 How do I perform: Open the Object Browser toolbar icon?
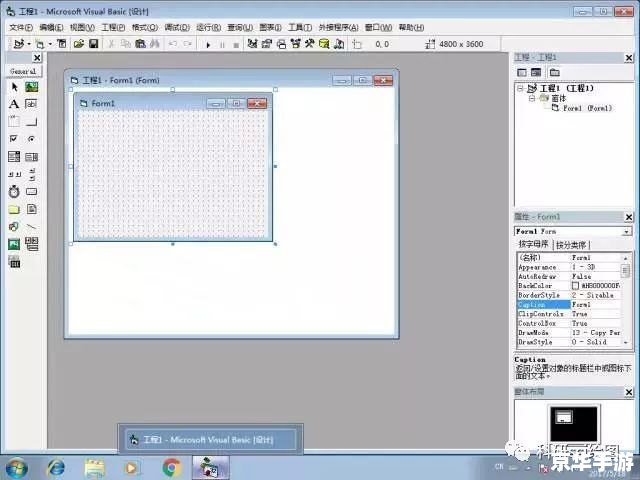pyautogui.click(x=296, y=43)
